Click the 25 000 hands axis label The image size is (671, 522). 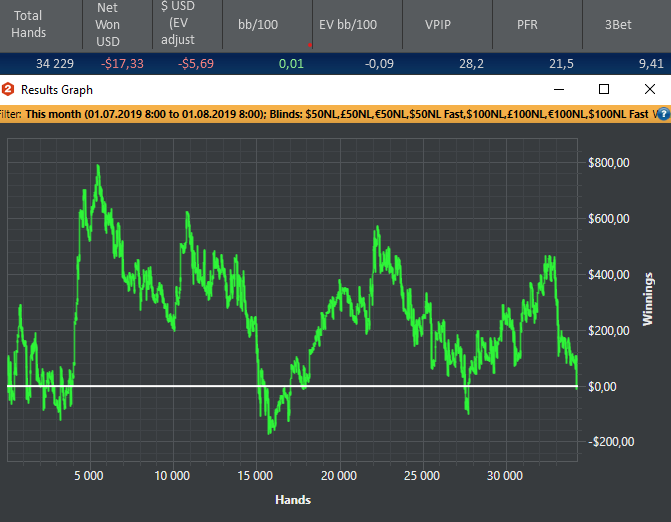click(422, 476)
